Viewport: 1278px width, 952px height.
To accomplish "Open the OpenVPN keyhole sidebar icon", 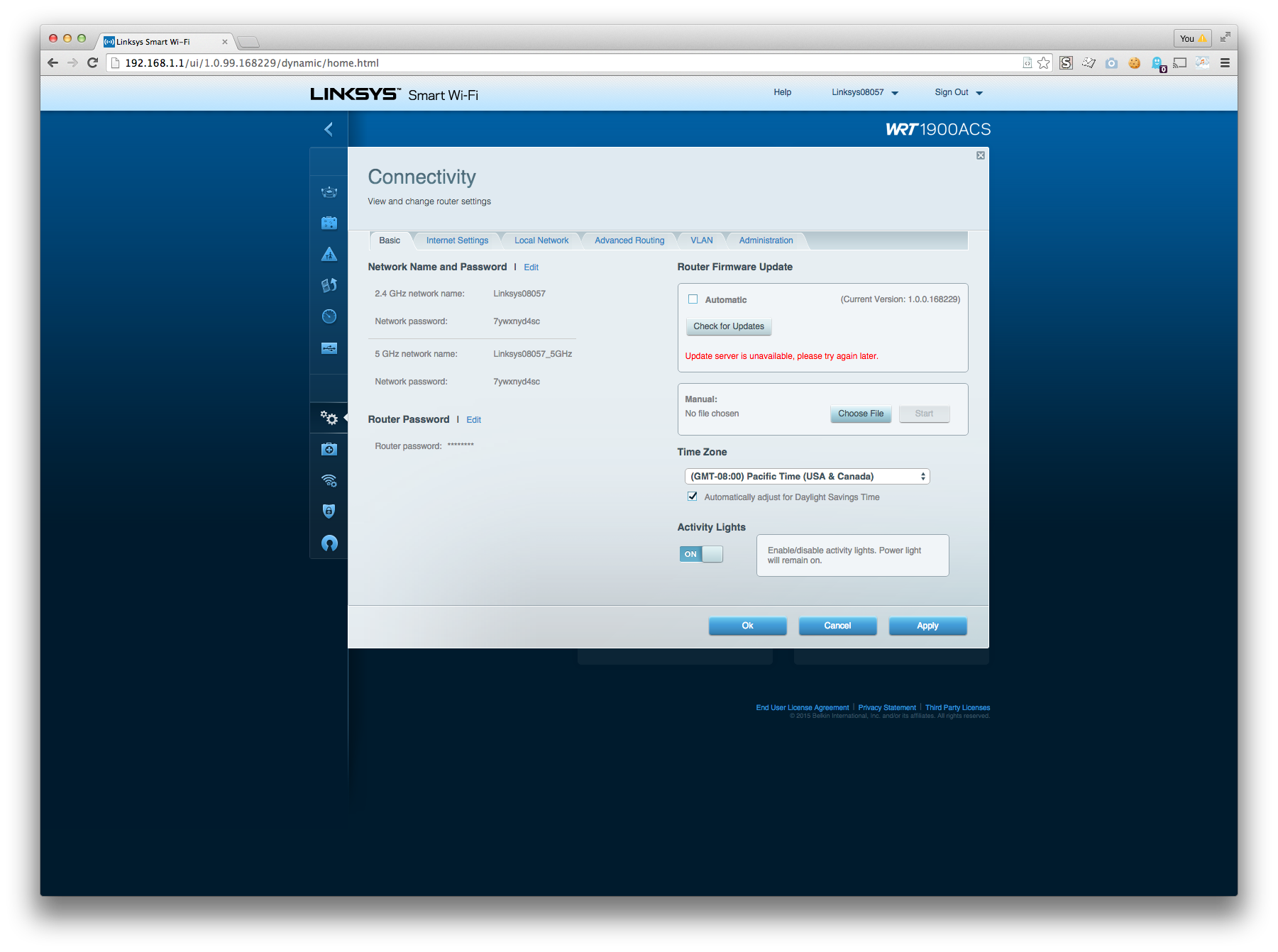I will [329, 543].
